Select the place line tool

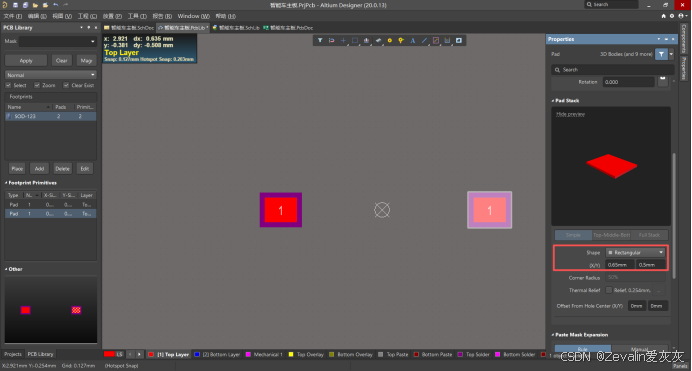click(x=424, y=40)
